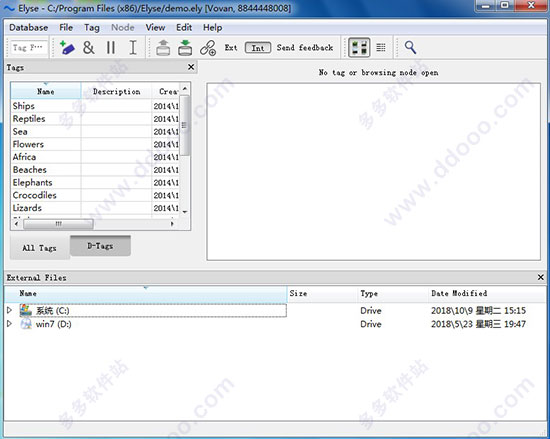Select the Beaches tag
This screenshot has width=550, height=439.
(x=29, y=170)
